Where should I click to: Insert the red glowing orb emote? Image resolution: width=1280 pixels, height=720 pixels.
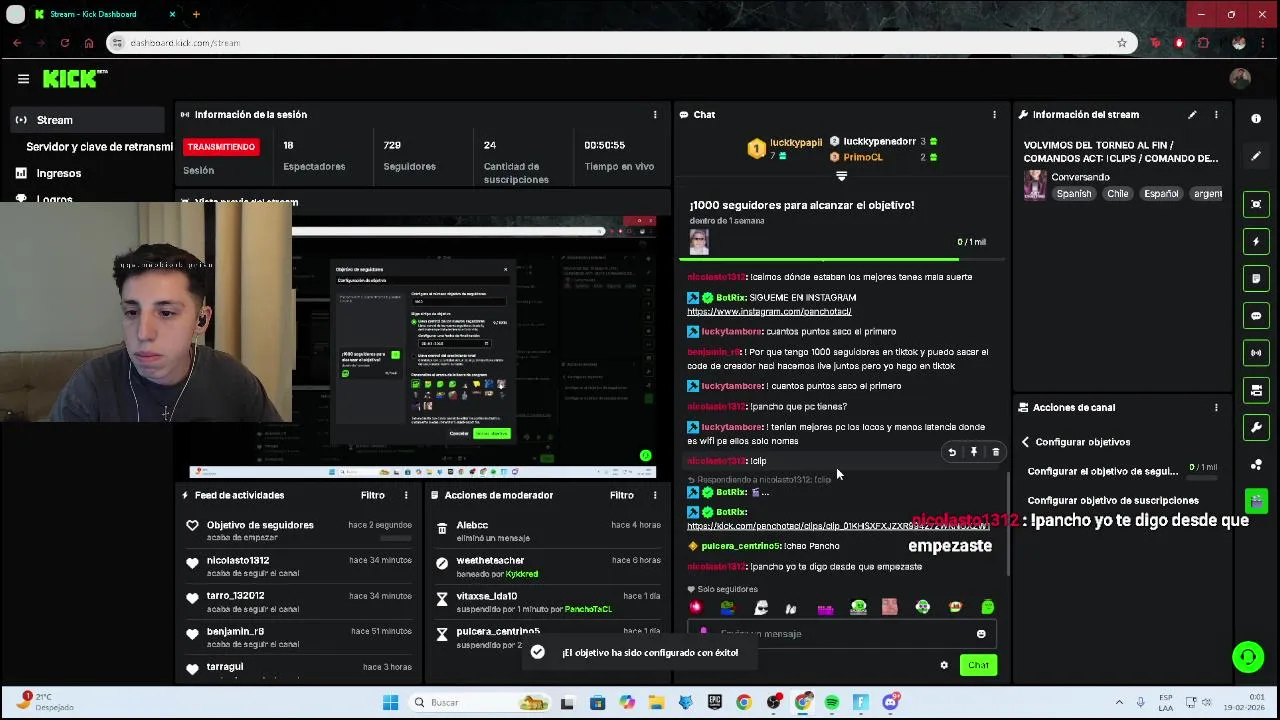point(696,607)
